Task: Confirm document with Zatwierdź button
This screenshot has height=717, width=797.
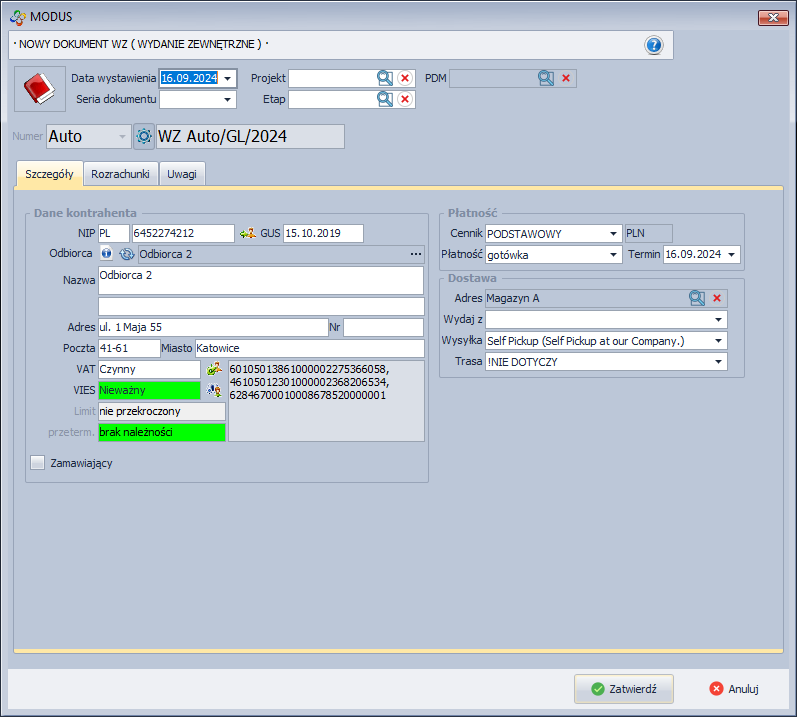Action: point(623,688)
